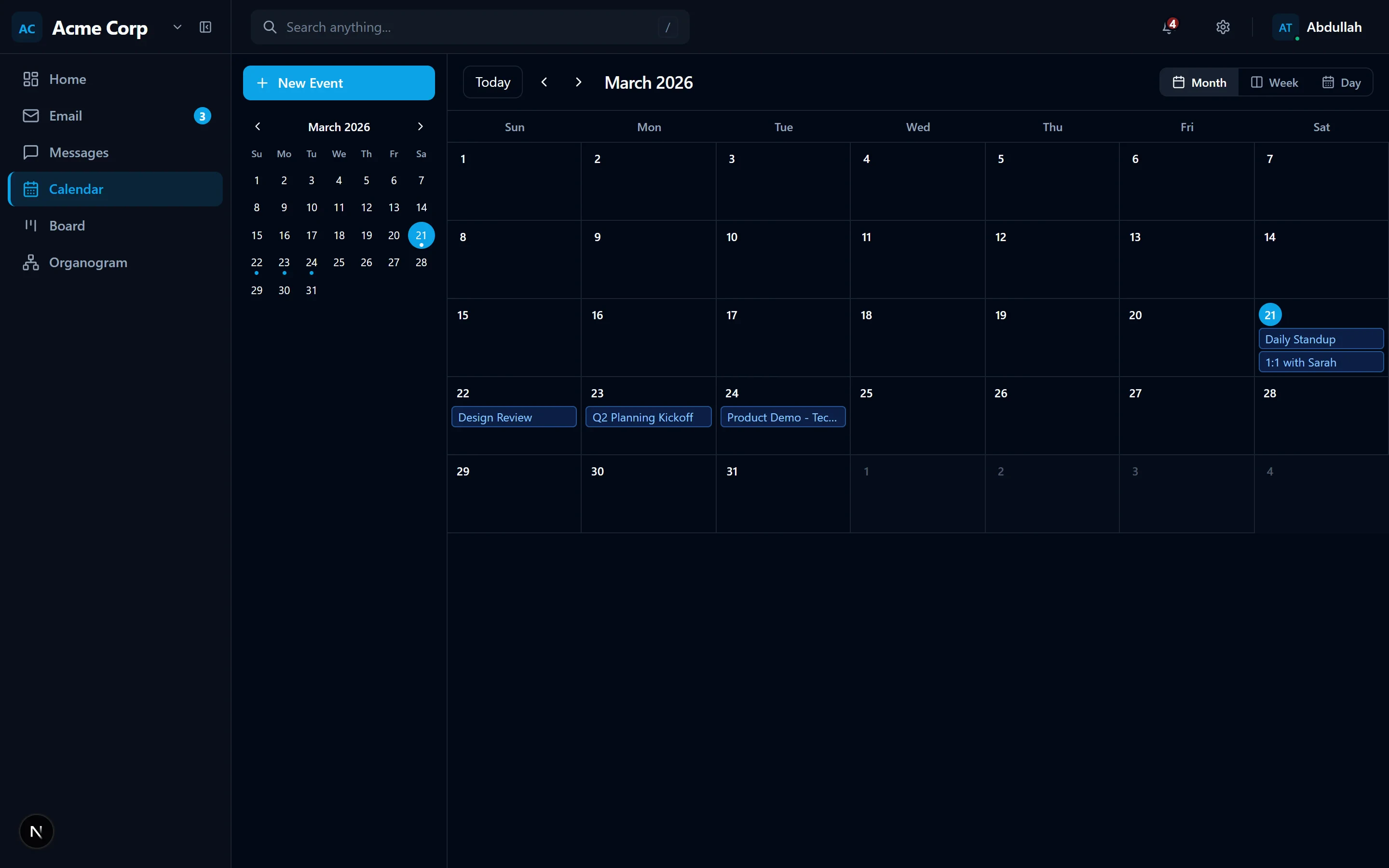Collapse sidebar using the panel icon
Image resolution: width=1389 pixels, height=868 pixels.
point(205,27)
